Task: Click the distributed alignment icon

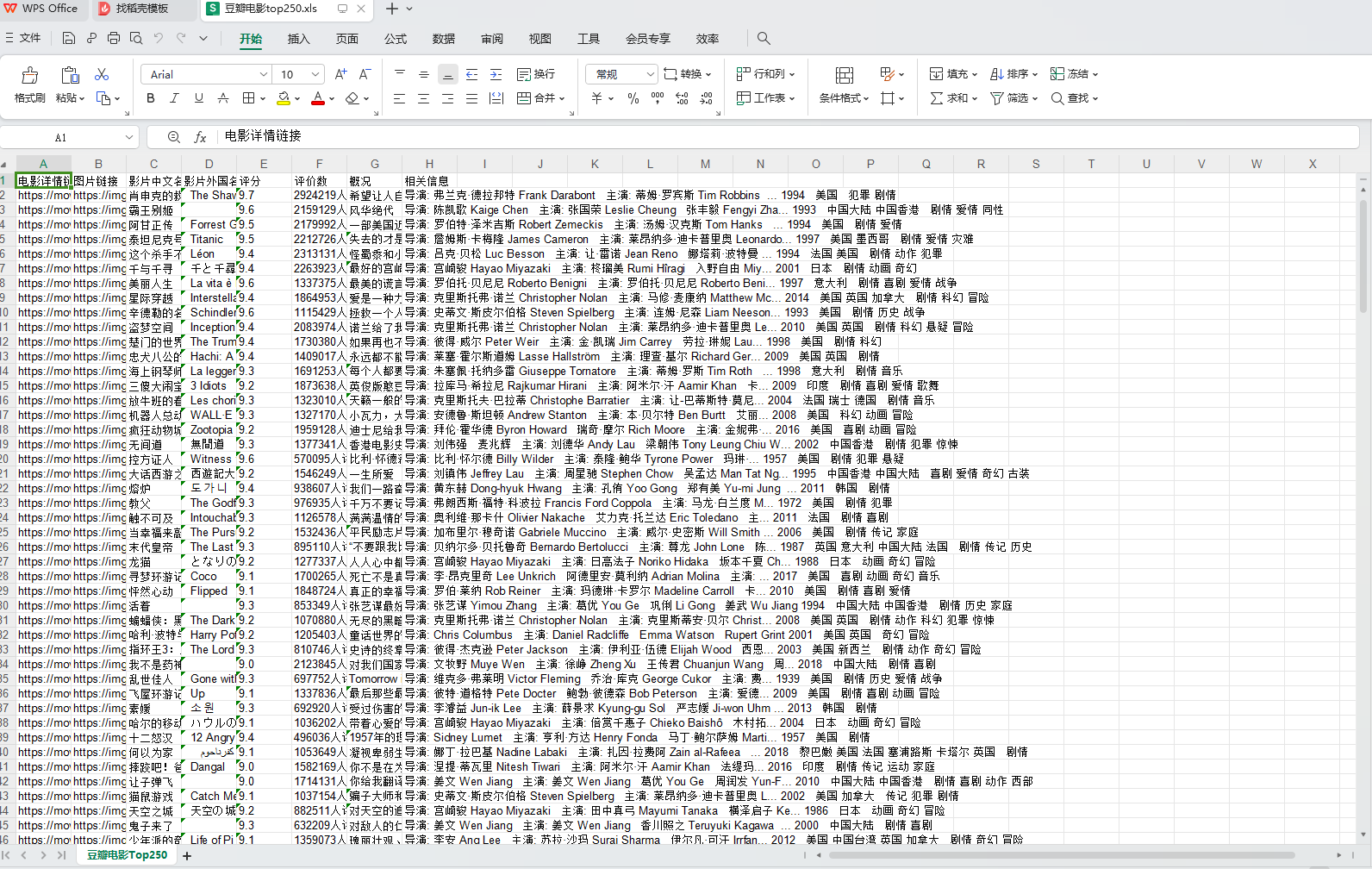Action: (x=496, y=98)
